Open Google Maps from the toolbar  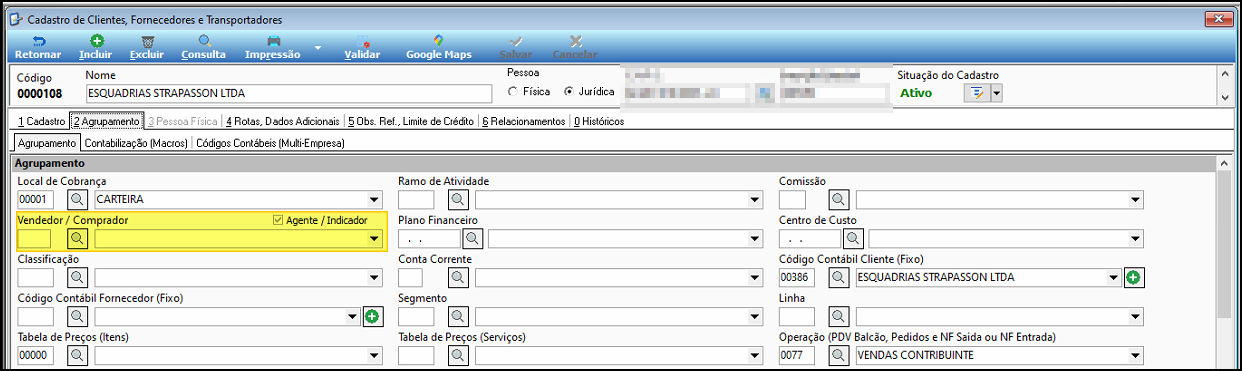pos(438,47)
